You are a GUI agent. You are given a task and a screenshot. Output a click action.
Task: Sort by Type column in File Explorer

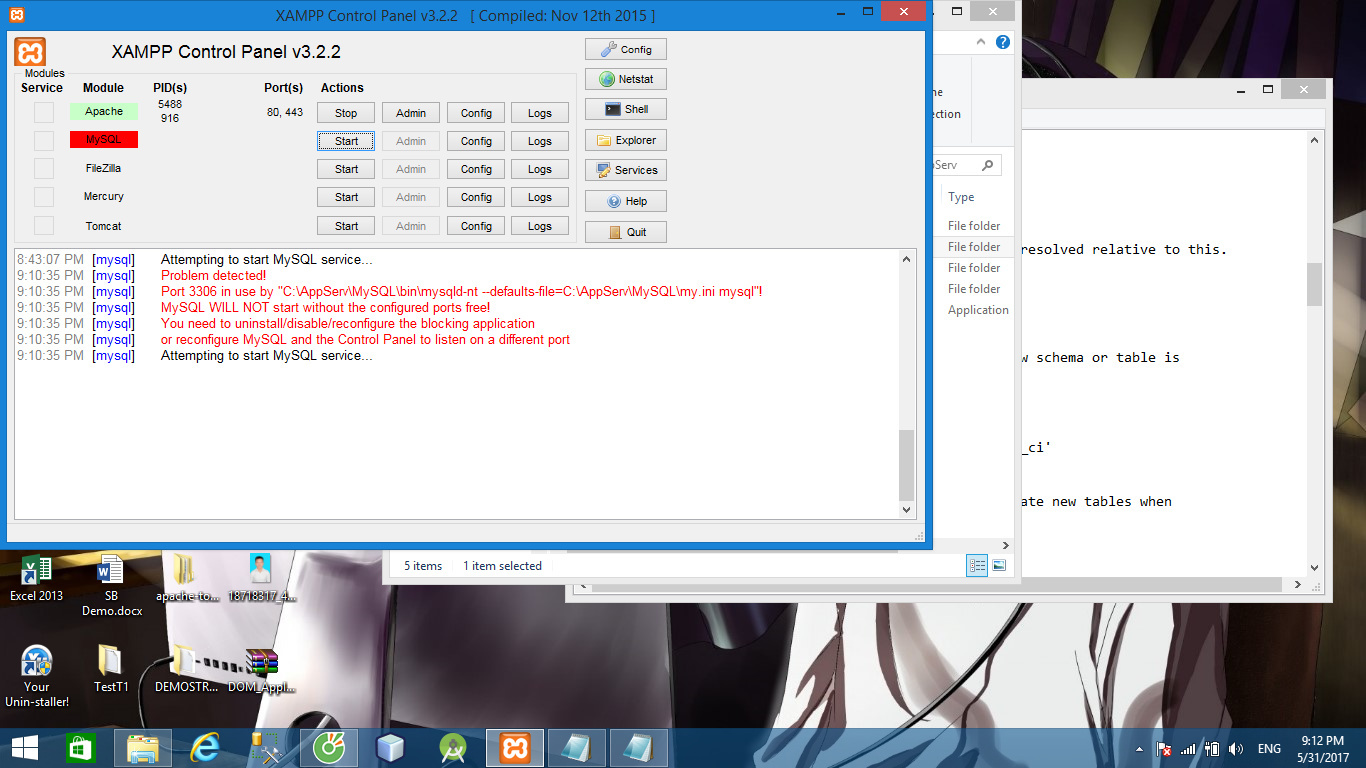click(x=961, y=197)
